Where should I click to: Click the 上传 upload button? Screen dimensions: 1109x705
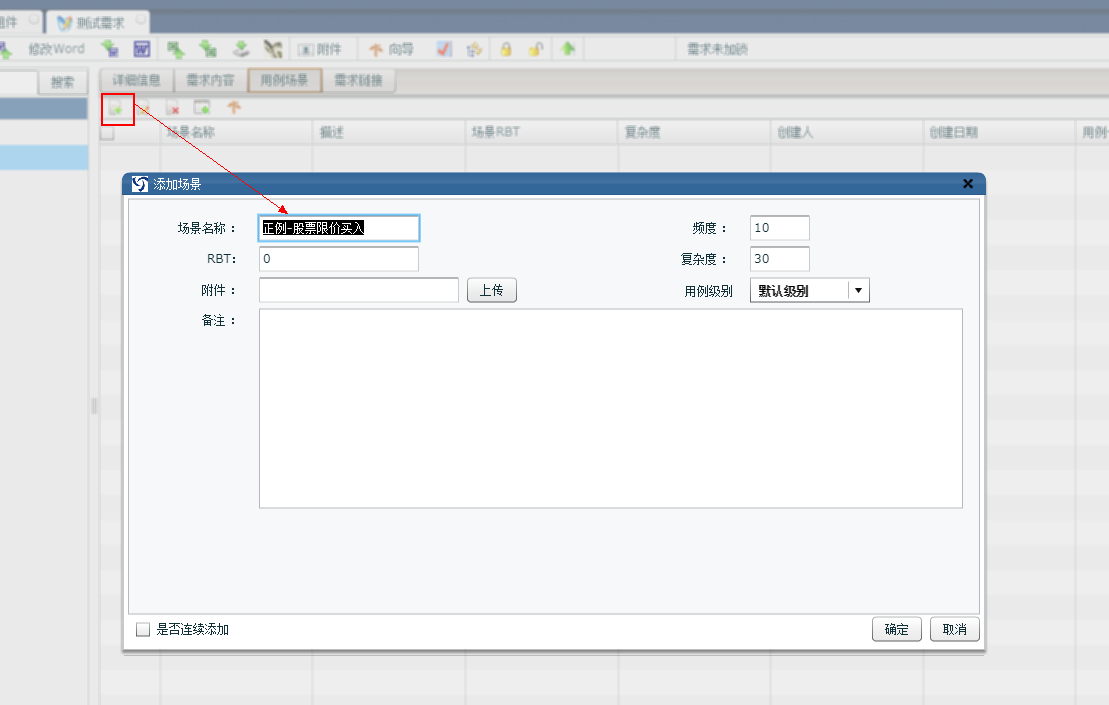(491, 291)
